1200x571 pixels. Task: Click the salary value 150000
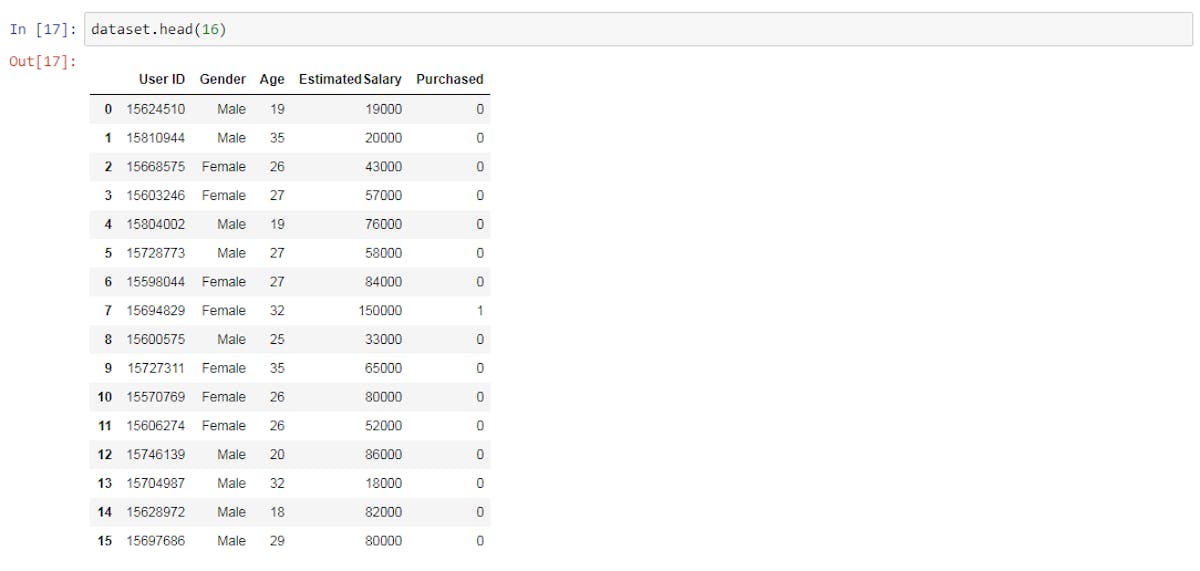(x=380, y=311)
